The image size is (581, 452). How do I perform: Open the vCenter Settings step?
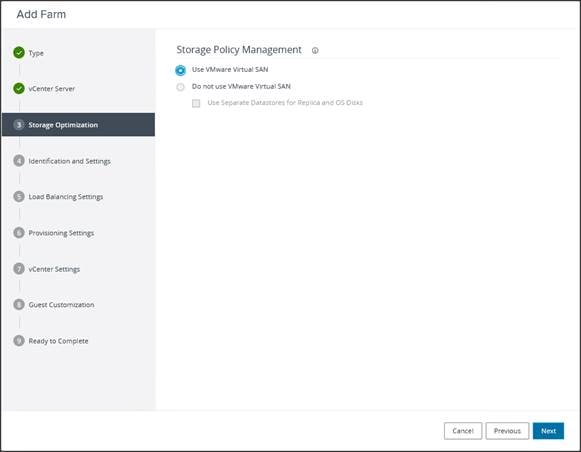54,269
